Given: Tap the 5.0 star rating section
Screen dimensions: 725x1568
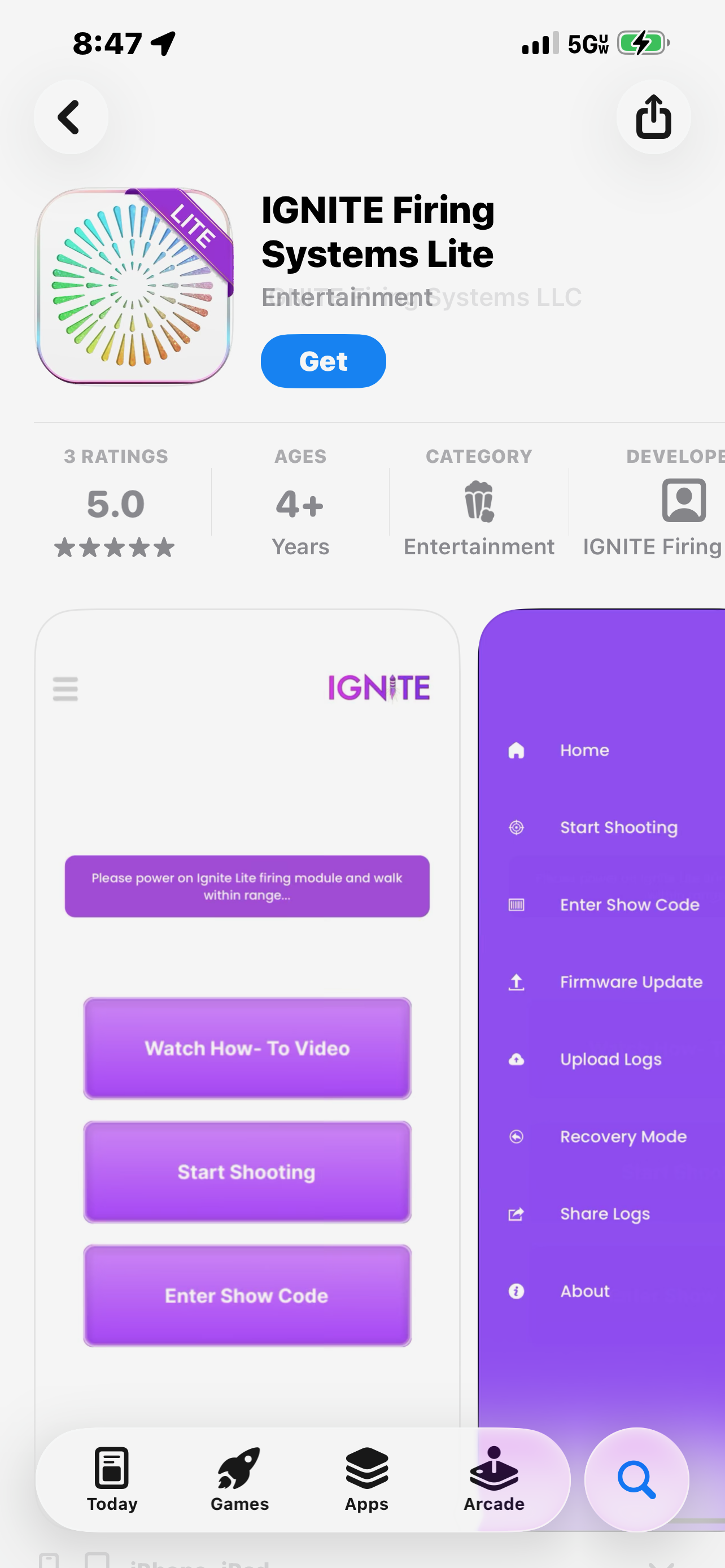Looking at the screenshot, I should [x=116, y=503].
